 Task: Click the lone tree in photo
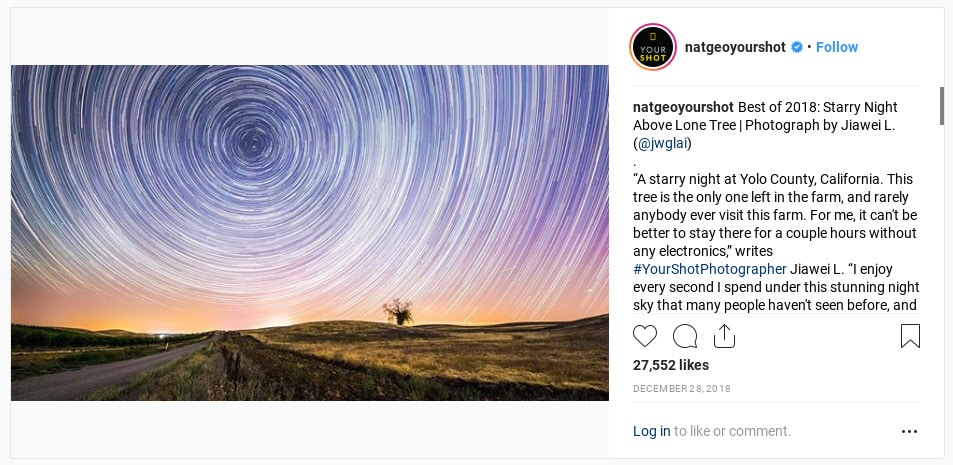click(x=398, y=312)
